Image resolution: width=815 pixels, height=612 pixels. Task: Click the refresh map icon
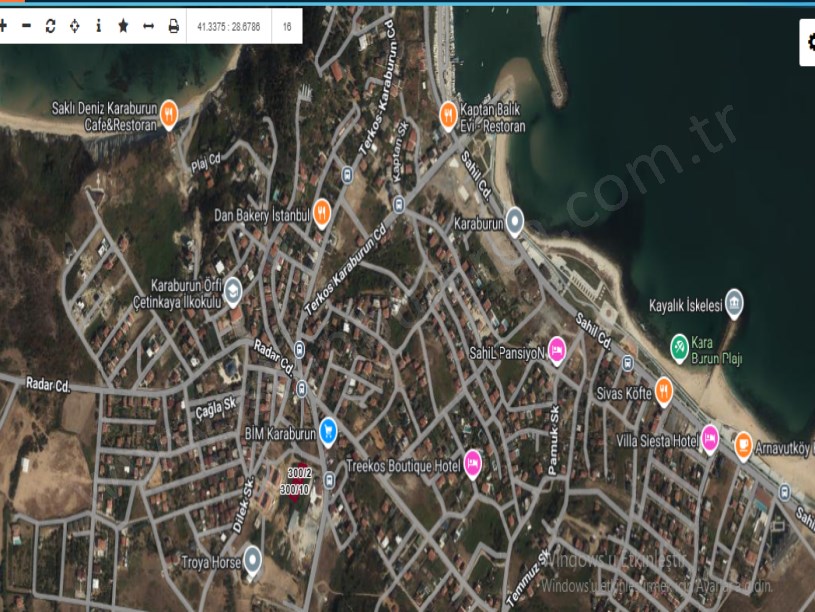pos(50,25)
